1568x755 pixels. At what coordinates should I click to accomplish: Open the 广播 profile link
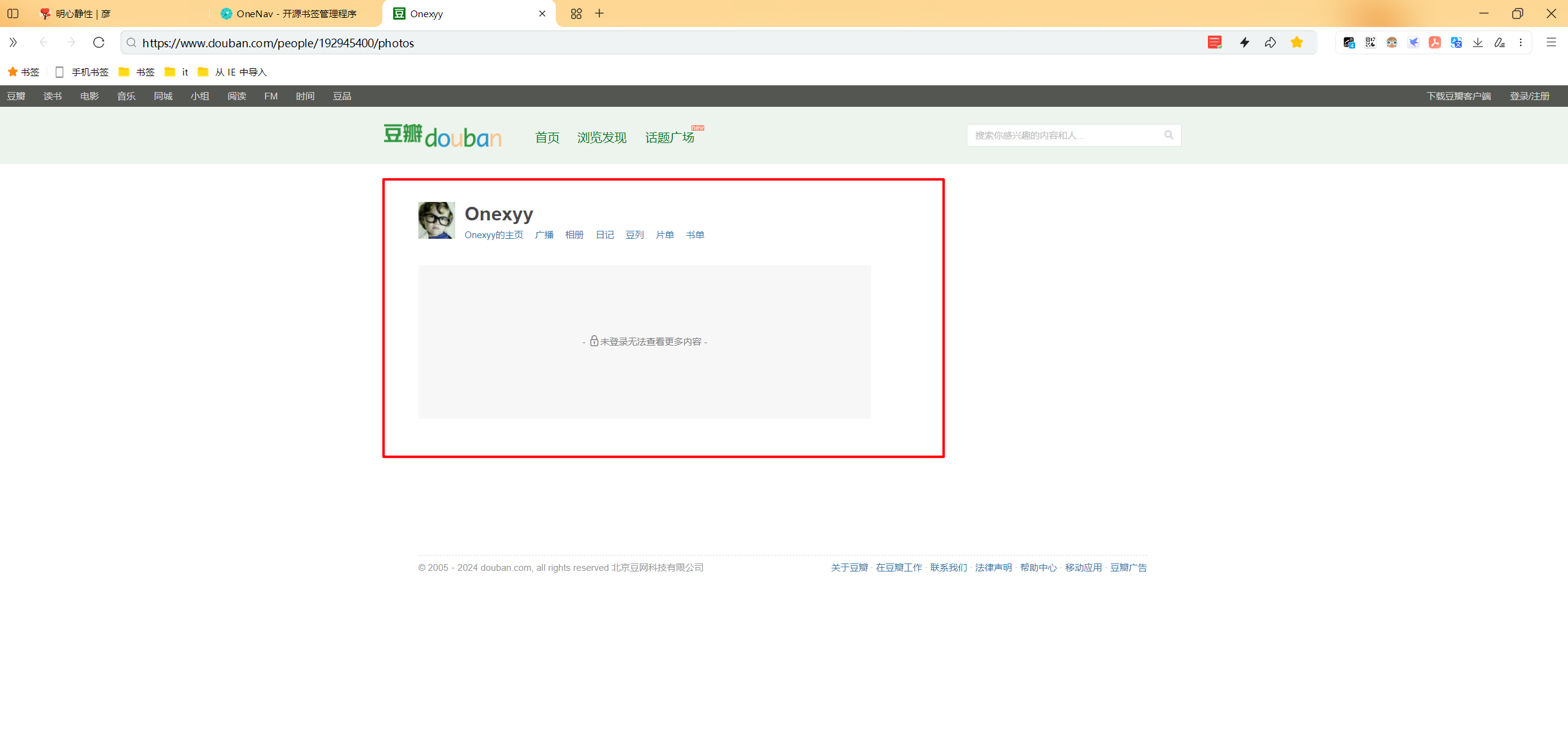point(544,235)
